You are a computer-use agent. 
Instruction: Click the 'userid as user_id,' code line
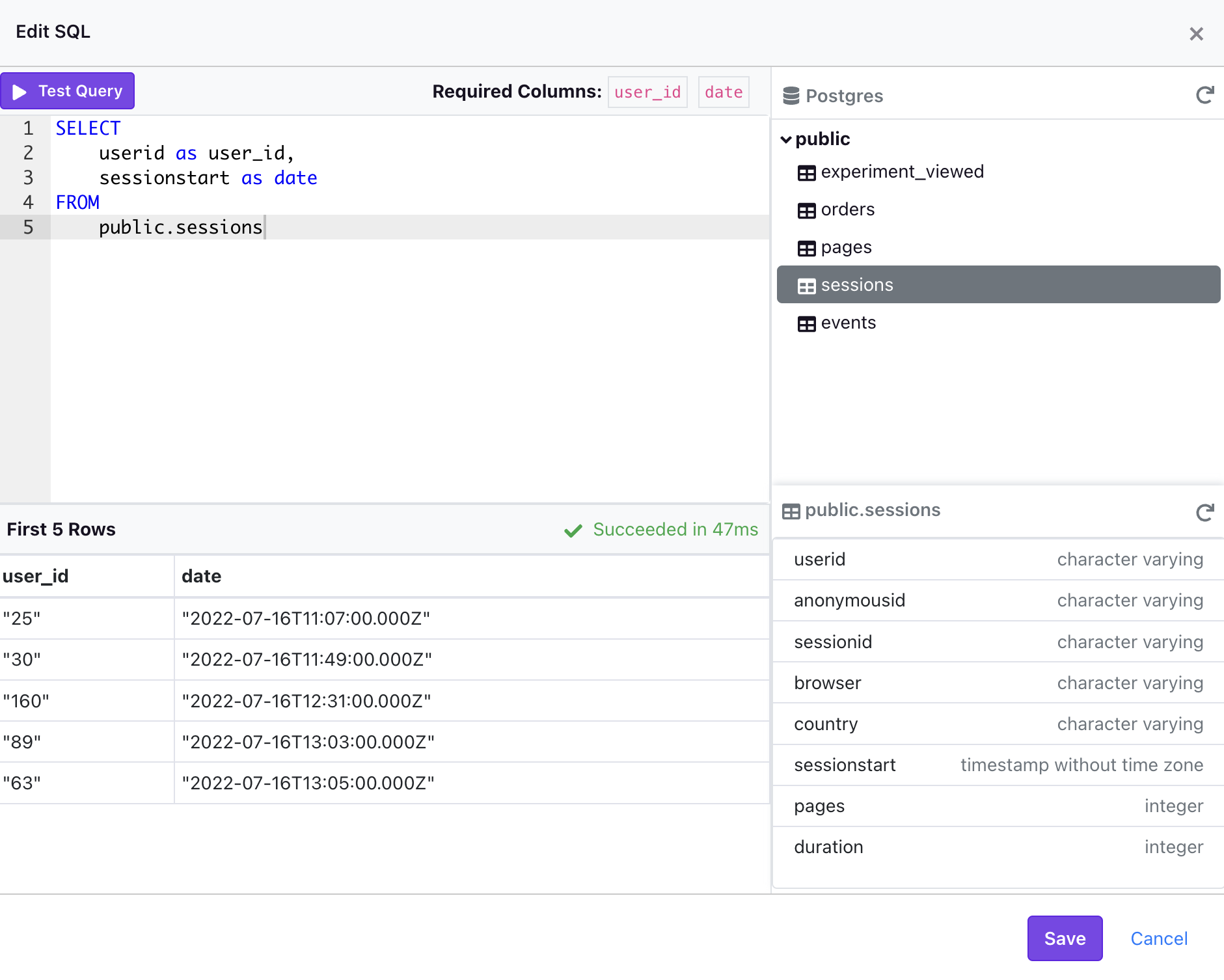pos(197,153)
